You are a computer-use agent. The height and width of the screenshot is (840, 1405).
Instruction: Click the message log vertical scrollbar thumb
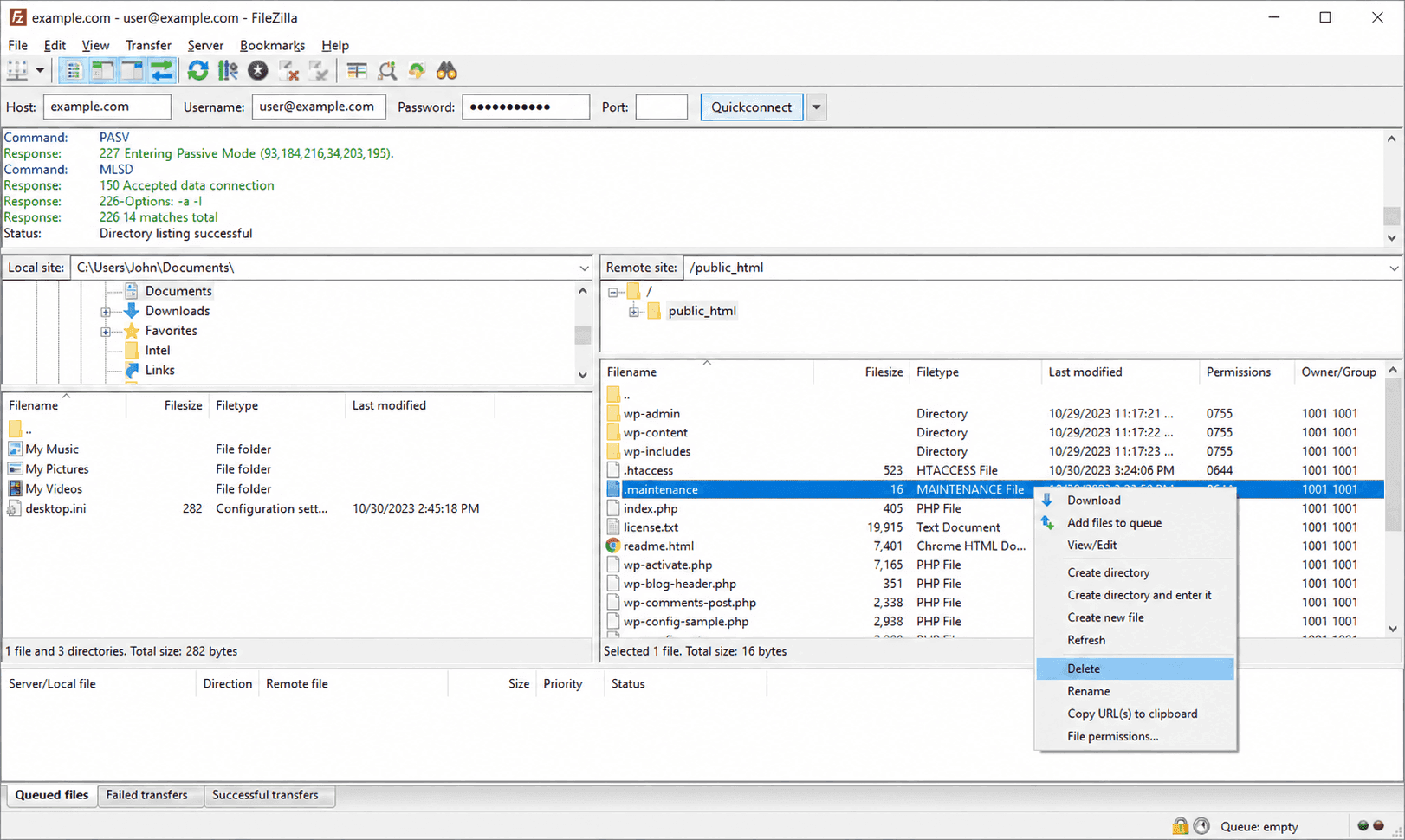[1391, 215]
